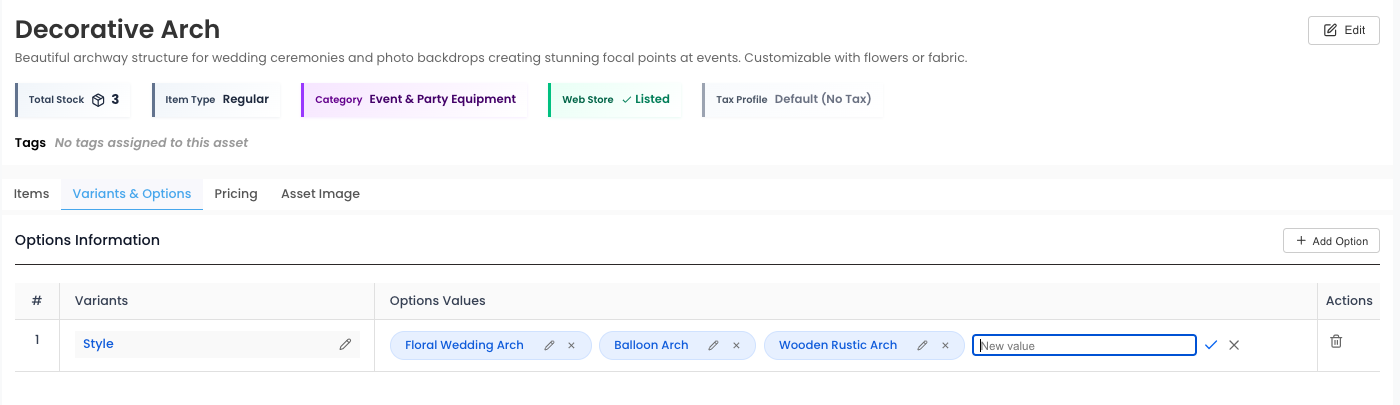Click the New value input field
Viewport: 1400px width, 405px height.
tap(1084, 346)
